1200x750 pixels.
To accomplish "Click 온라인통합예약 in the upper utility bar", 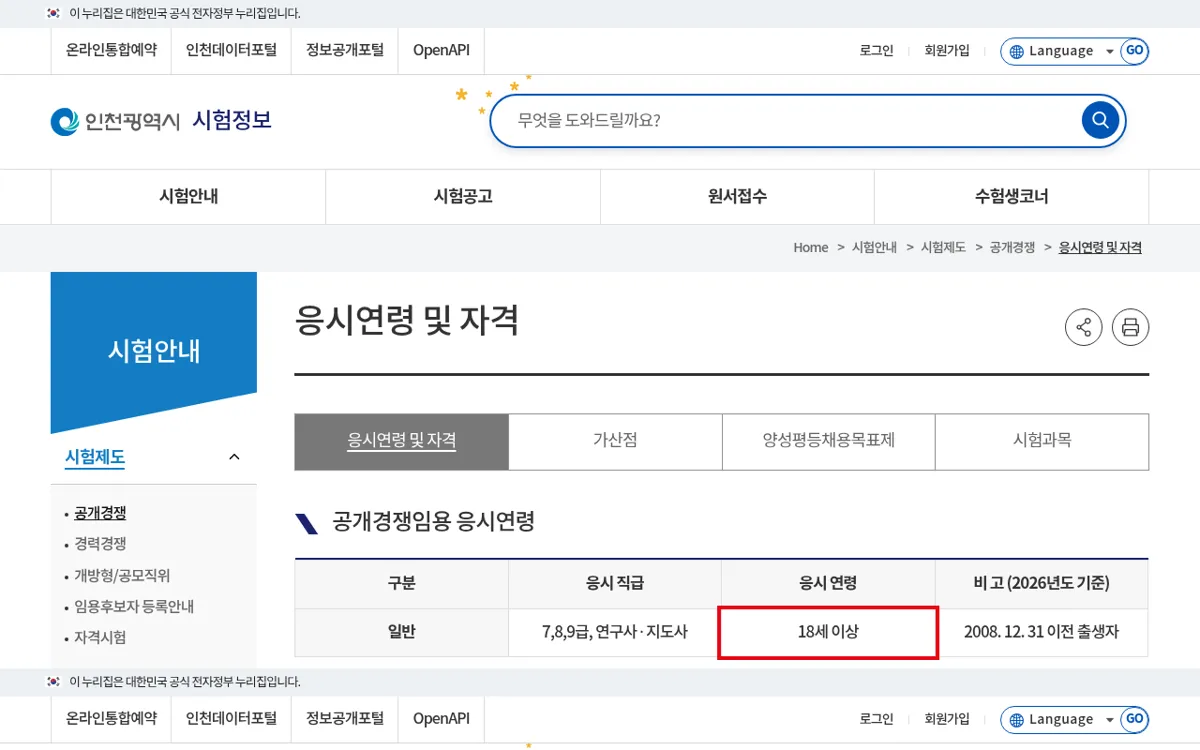I will (111, 50).
